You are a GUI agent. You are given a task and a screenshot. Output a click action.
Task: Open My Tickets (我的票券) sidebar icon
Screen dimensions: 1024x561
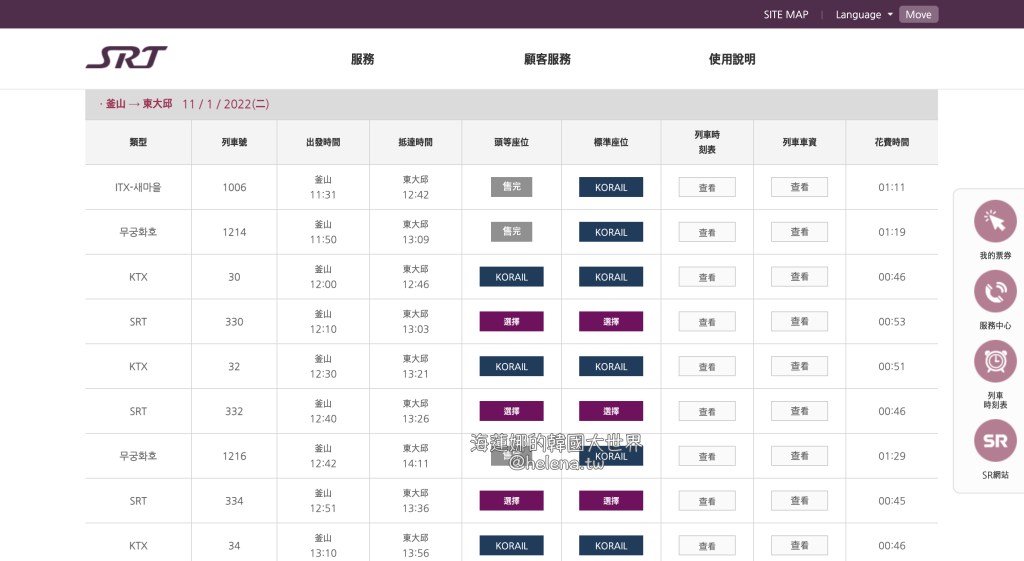tap(994, 222)
